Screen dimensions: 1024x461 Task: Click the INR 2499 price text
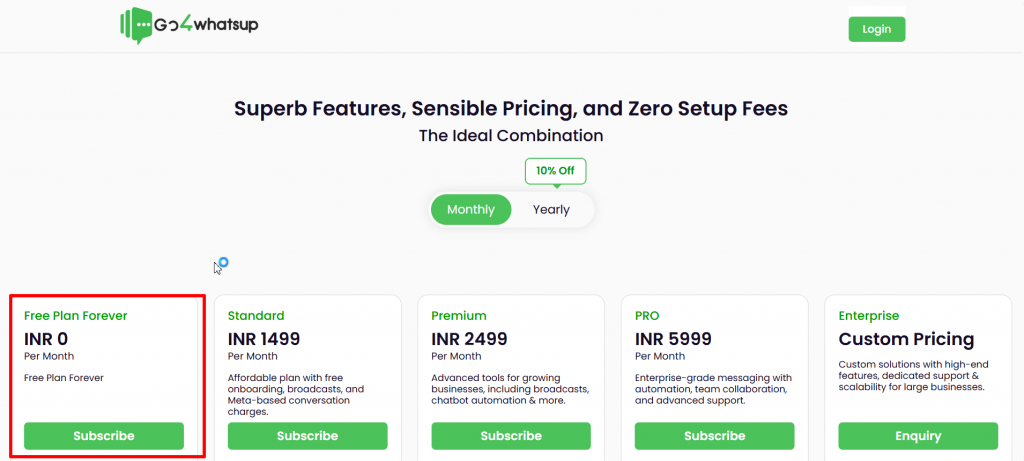468,339
